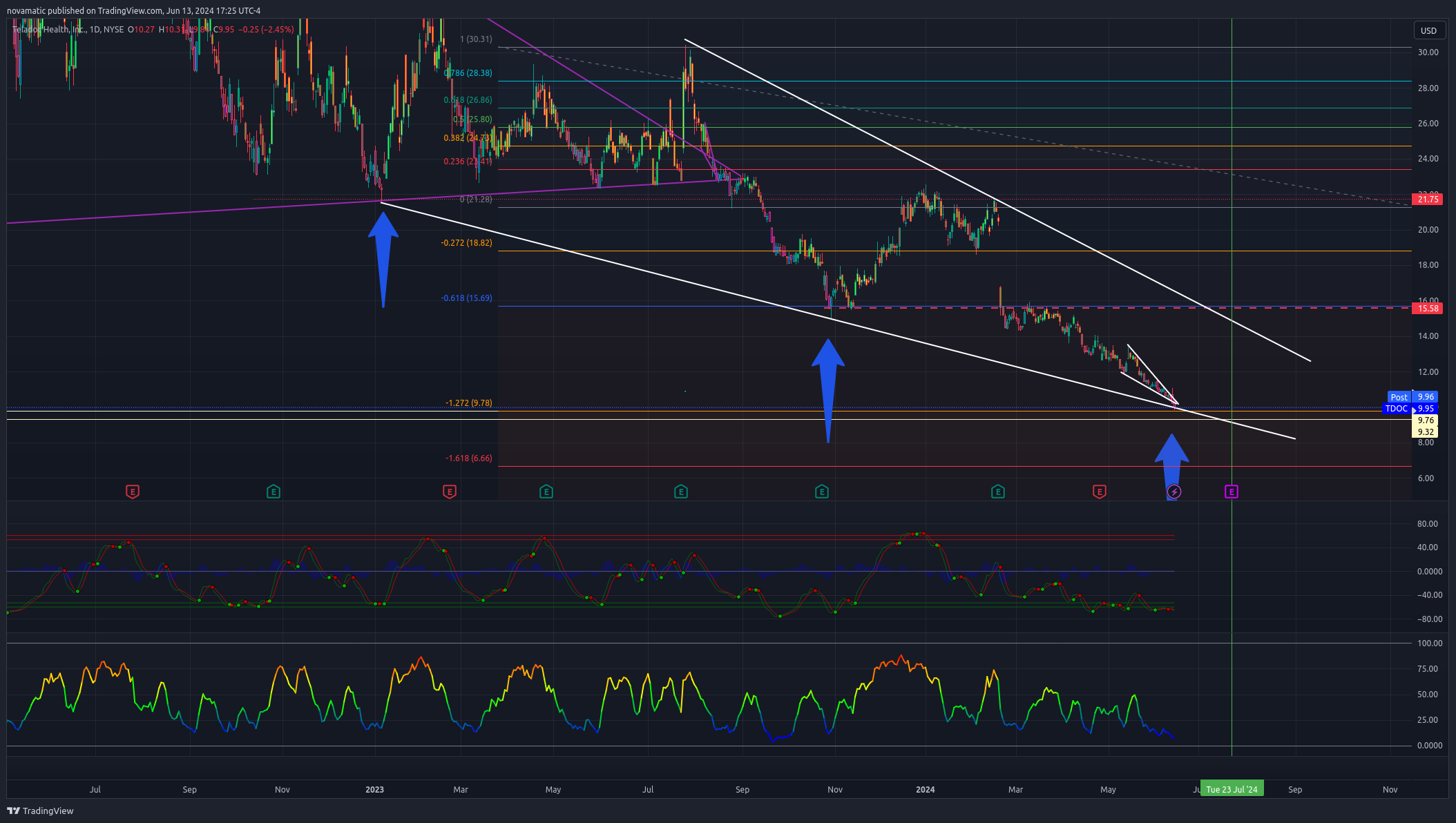Screen dimensions: 1456x823
Task: Click the TradingView logo at the bottom left
Action: 40,811
